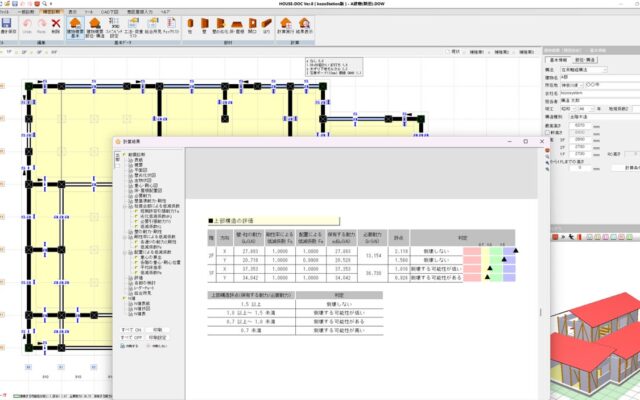Screen dimensions: 640x400
Task: Run the 計算実行 calculation icon
Action: [286, 23]
